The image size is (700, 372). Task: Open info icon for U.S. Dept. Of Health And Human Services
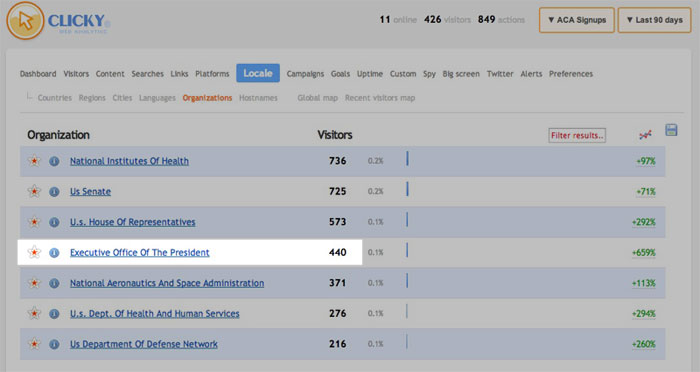point(54,313)
